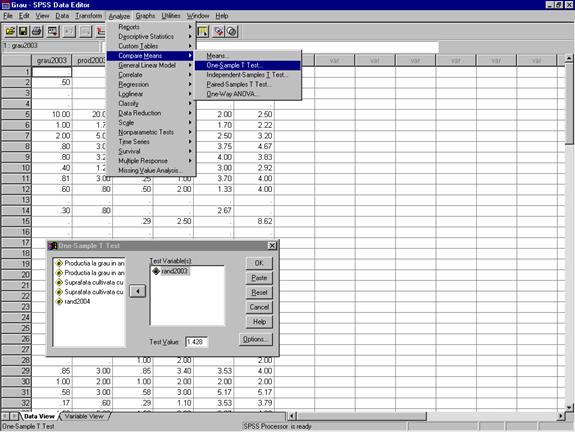Expand the Descriptive Statistics submenu
Screen dimensions: 575x432
click(x=151, y=36)
